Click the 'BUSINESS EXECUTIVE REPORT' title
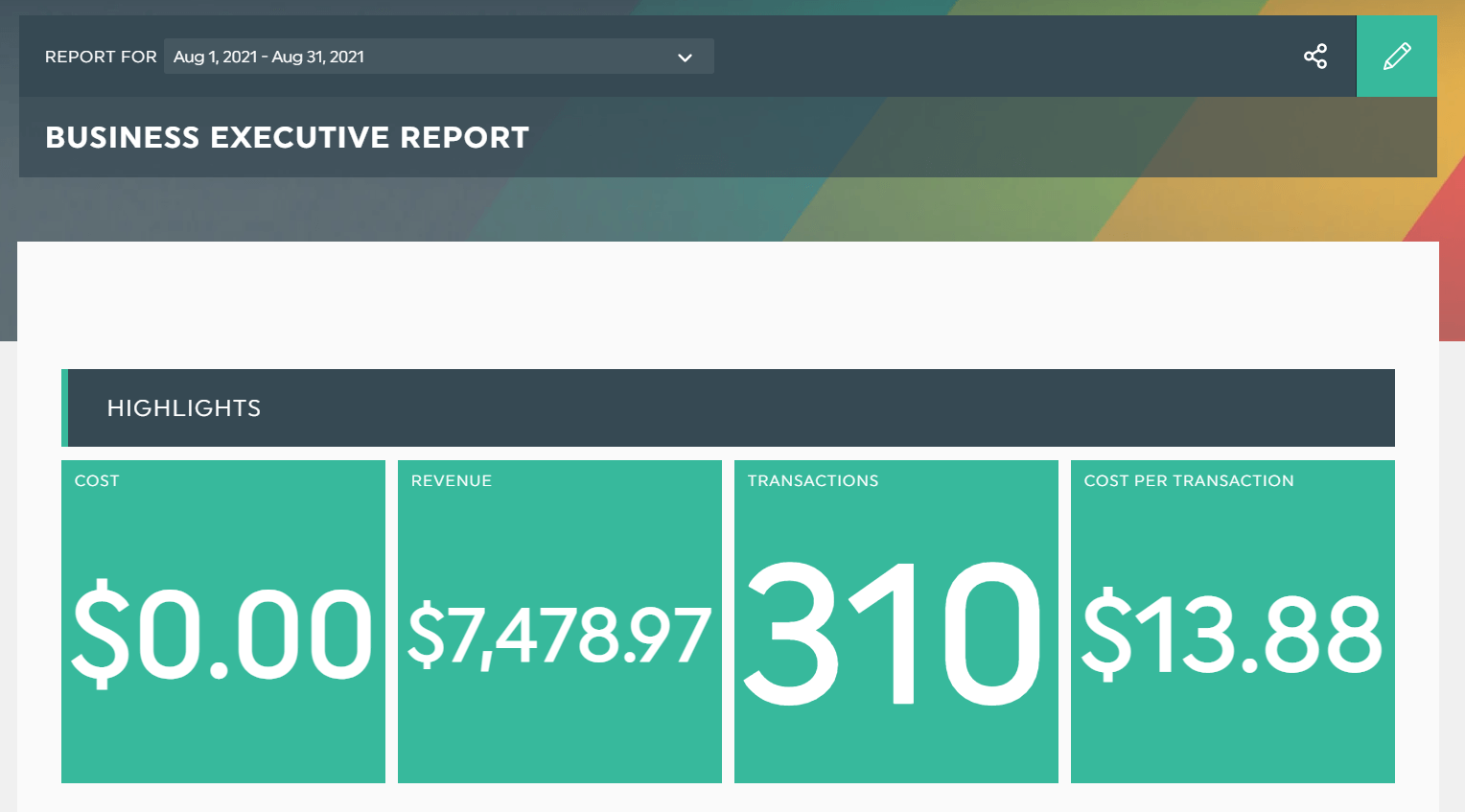This screenshot has height=812, width=1465. point(287,137)
